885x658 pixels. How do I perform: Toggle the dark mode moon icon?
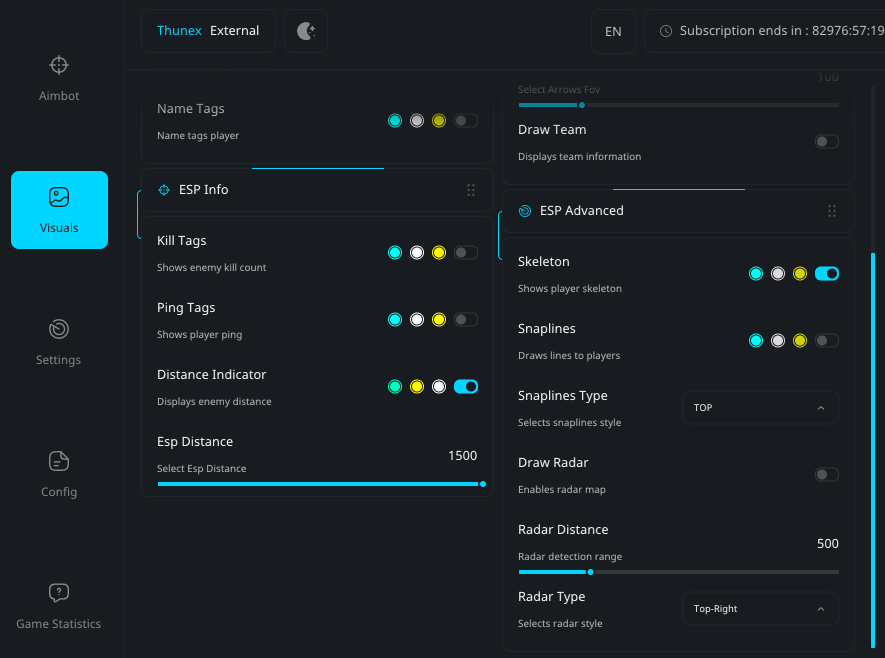(x=306, y=31)
